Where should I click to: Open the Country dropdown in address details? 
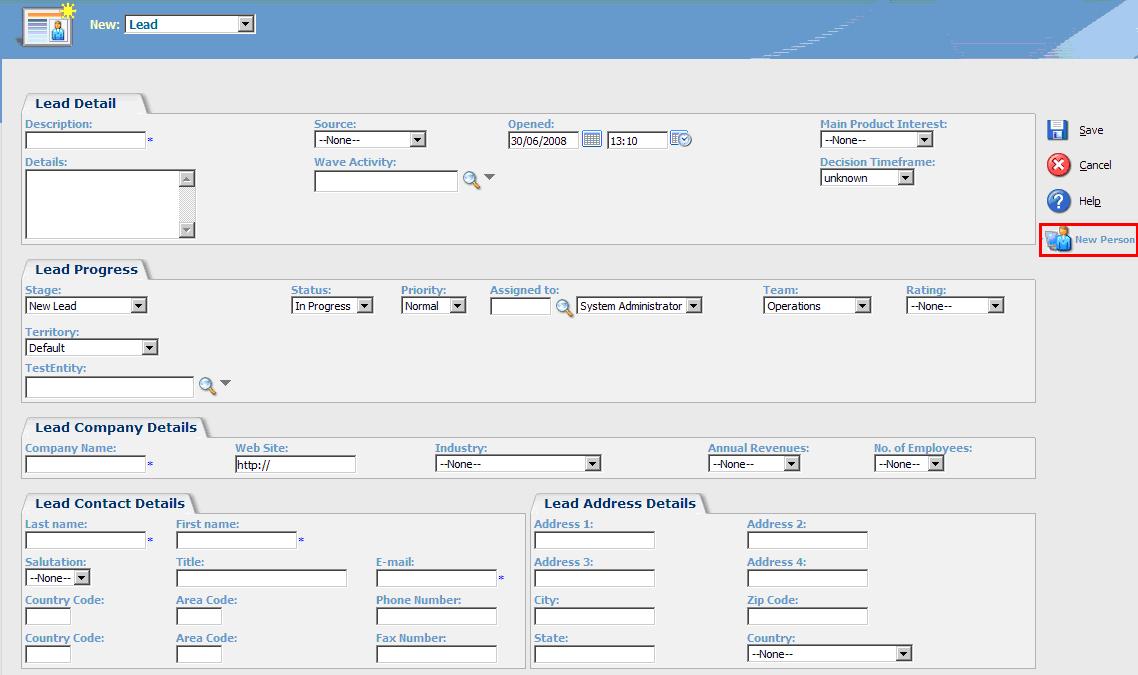[x=830, y=654]
